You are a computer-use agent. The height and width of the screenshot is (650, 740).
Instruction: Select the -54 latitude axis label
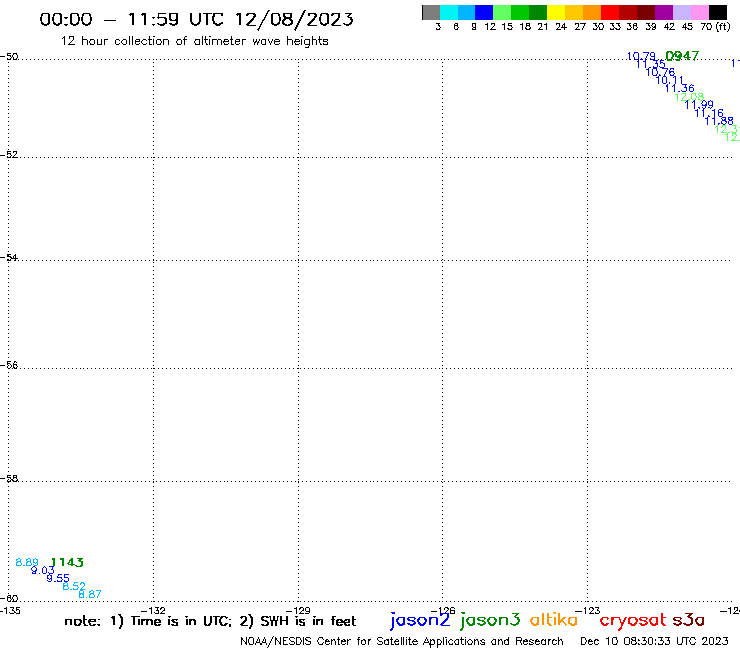tap(9, 258)
